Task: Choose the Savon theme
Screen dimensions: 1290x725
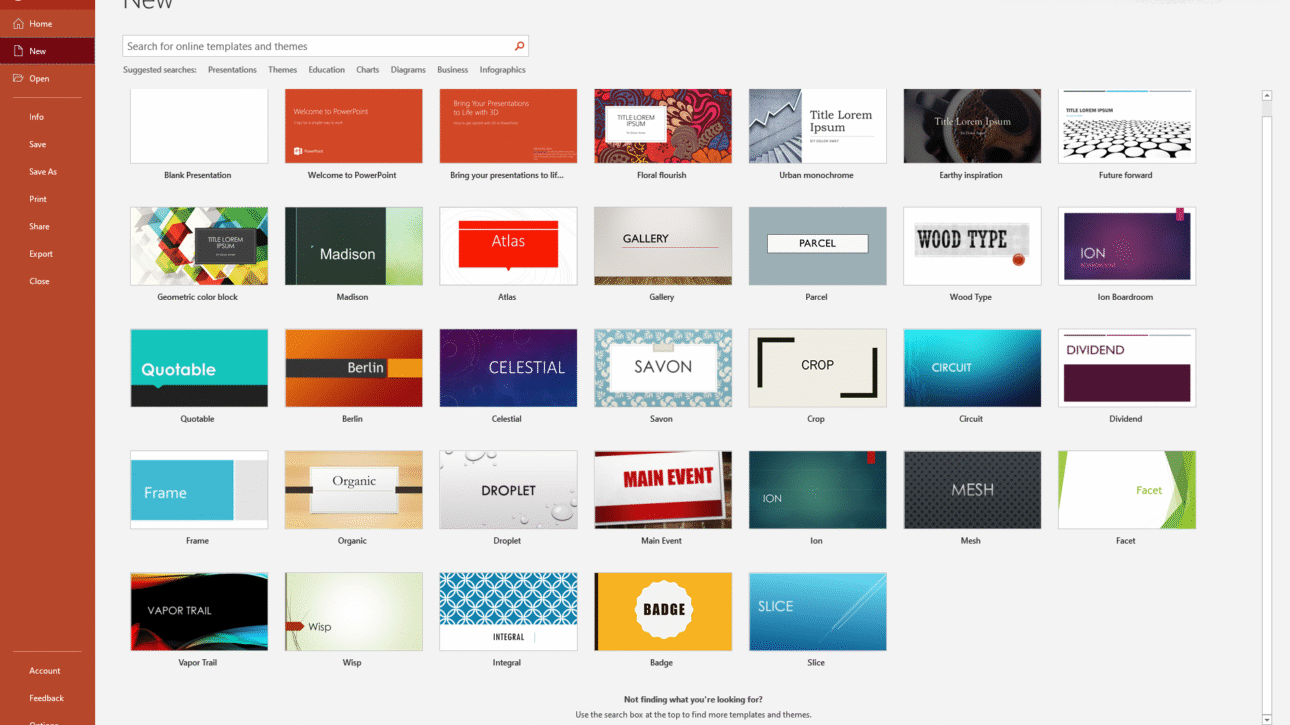Action: [663, 368]
